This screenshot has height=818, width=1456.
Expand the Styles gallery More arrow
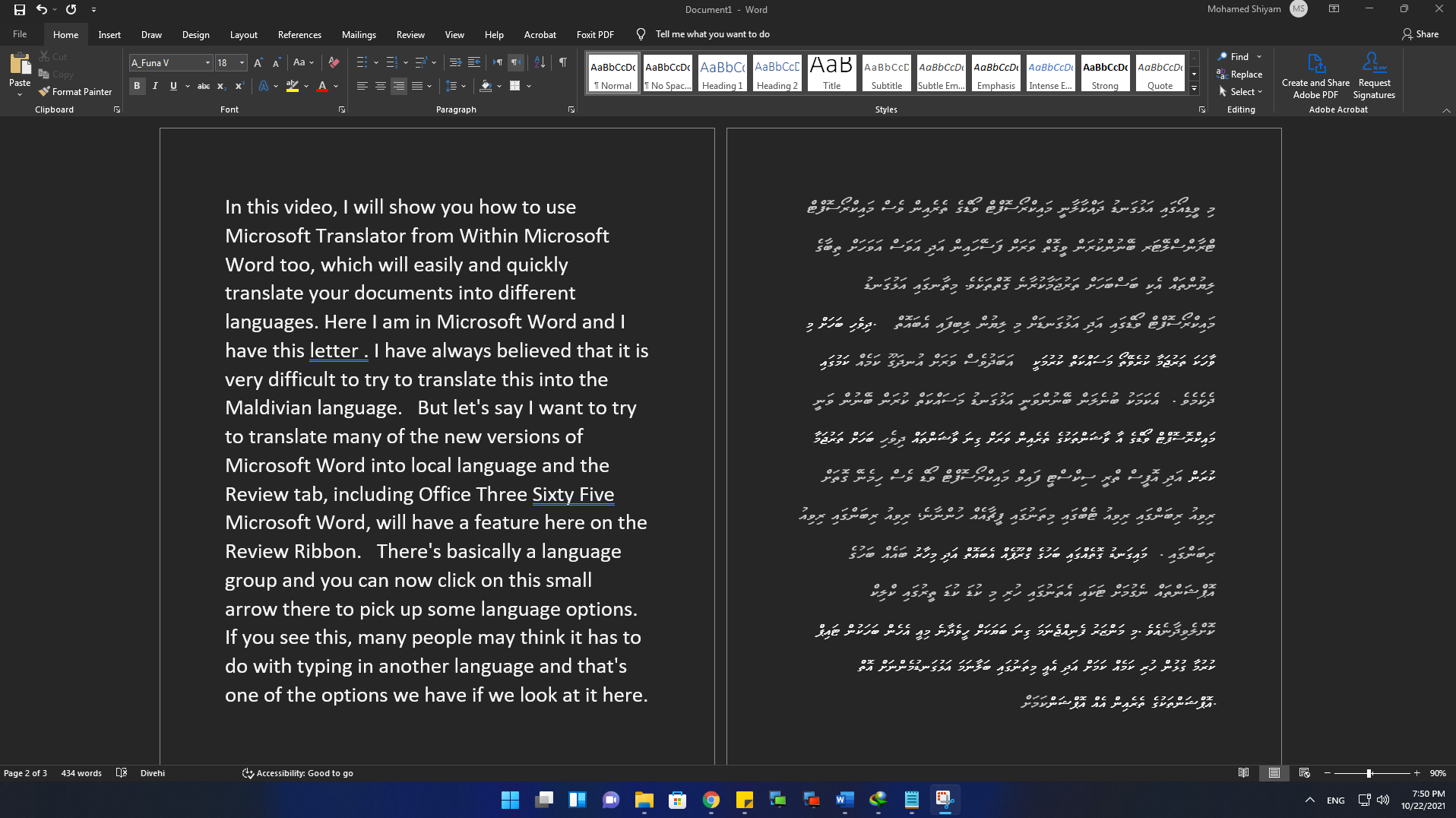point(1194,88)
